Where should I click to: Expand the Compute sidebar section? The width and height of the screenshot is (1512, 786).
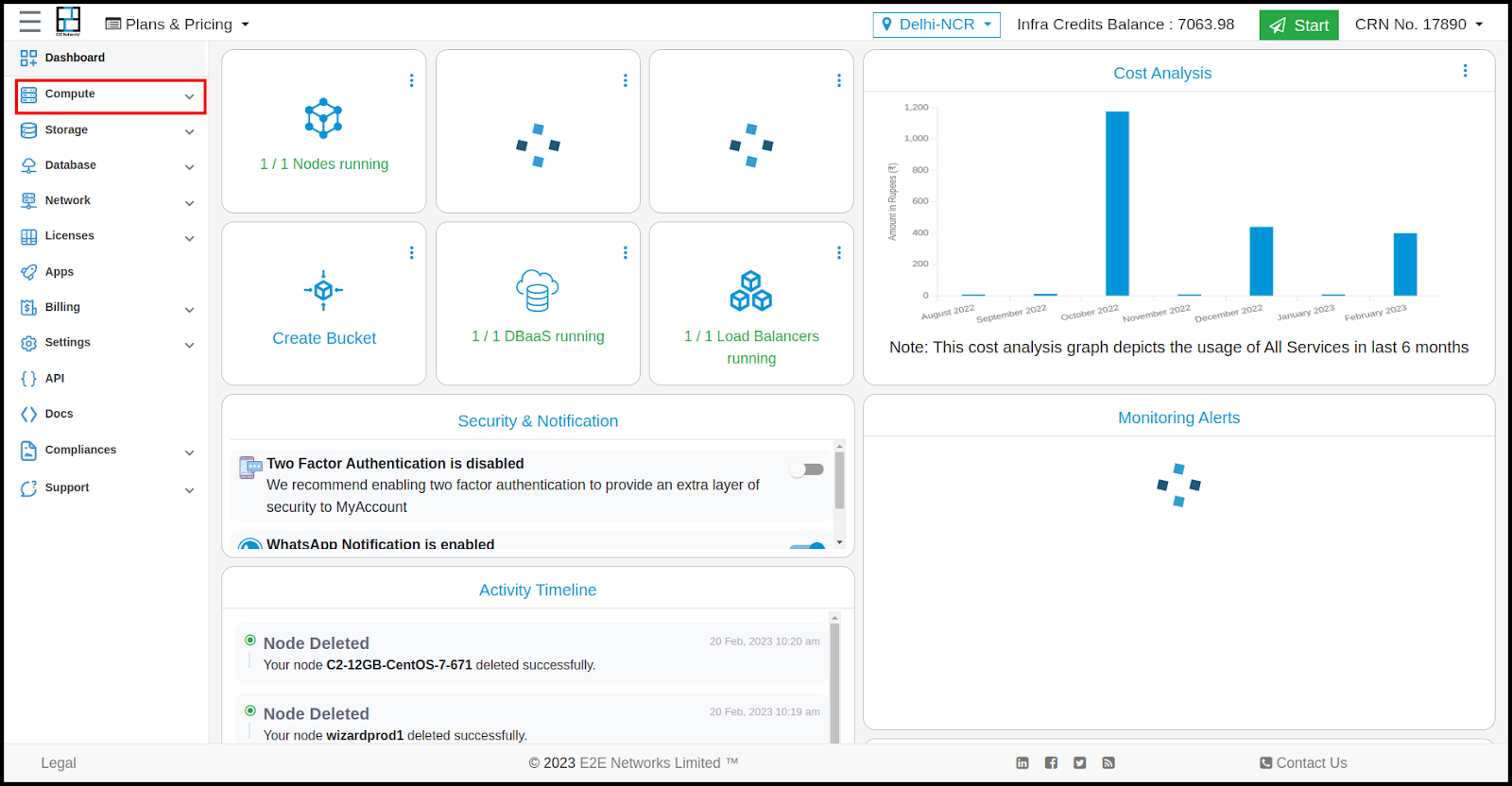click(111, 95)
